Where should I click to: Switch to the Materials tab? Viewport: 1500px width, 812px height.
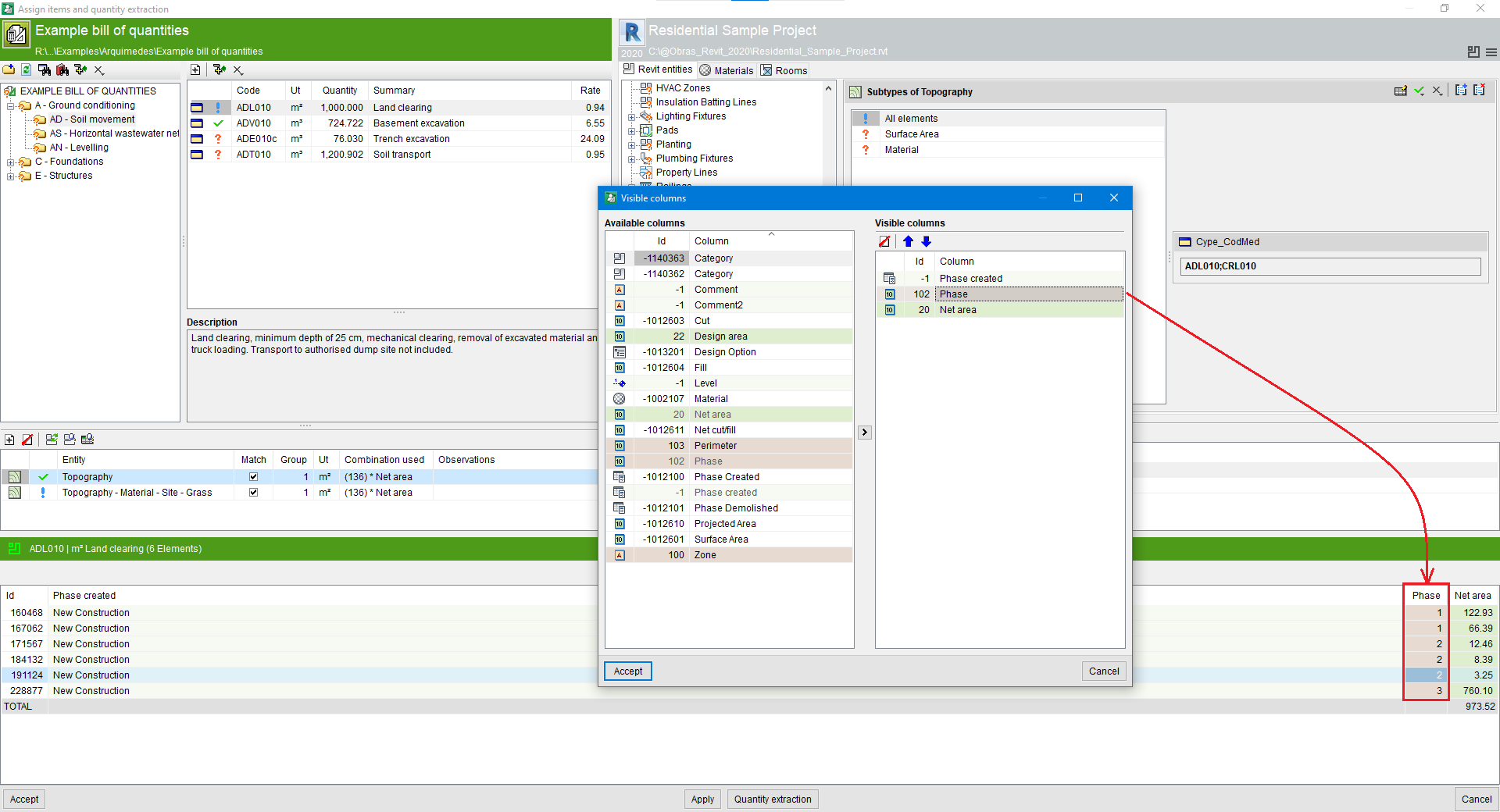[x=727, y=70]
